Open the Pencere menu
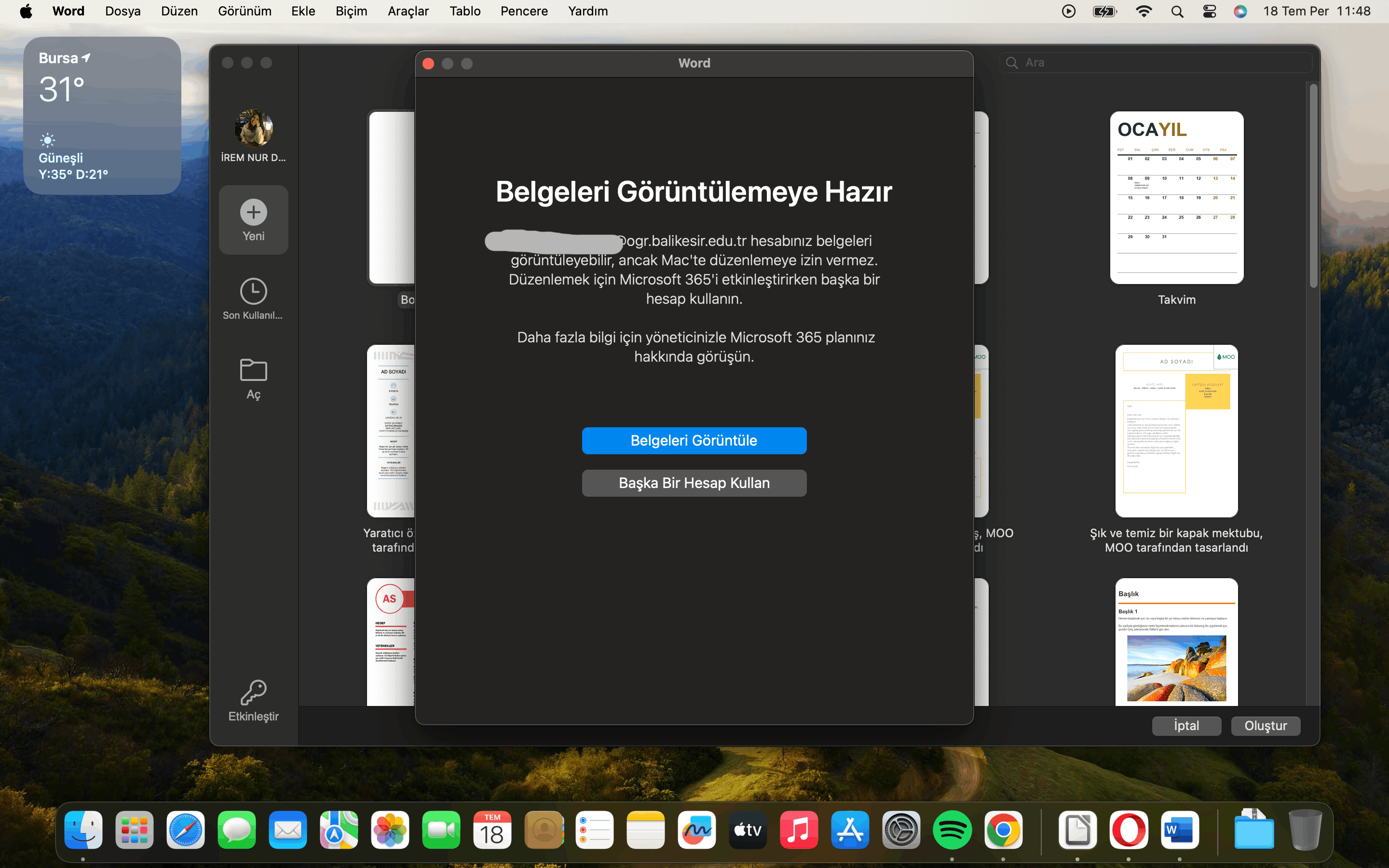 (x=524, y=12)
